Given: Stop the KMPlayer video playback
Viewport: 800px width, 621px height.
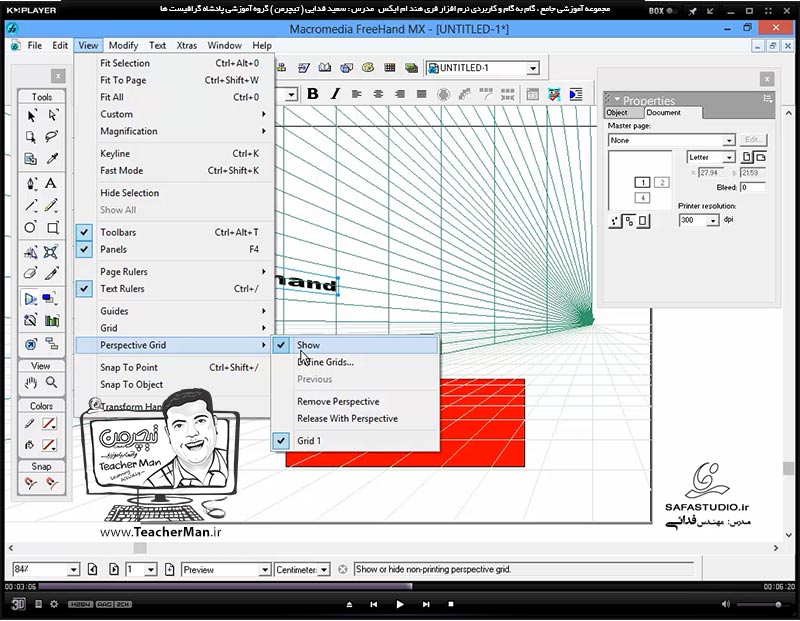Looking at the screenshot, I should coord(451,604).
